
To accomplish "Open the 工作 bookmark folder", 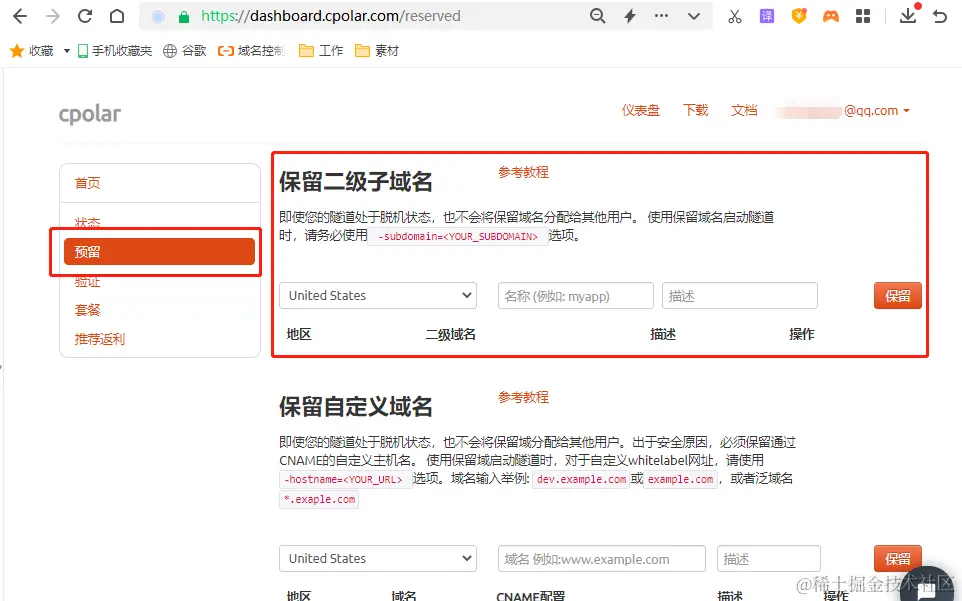I will (x=321, y=51).
